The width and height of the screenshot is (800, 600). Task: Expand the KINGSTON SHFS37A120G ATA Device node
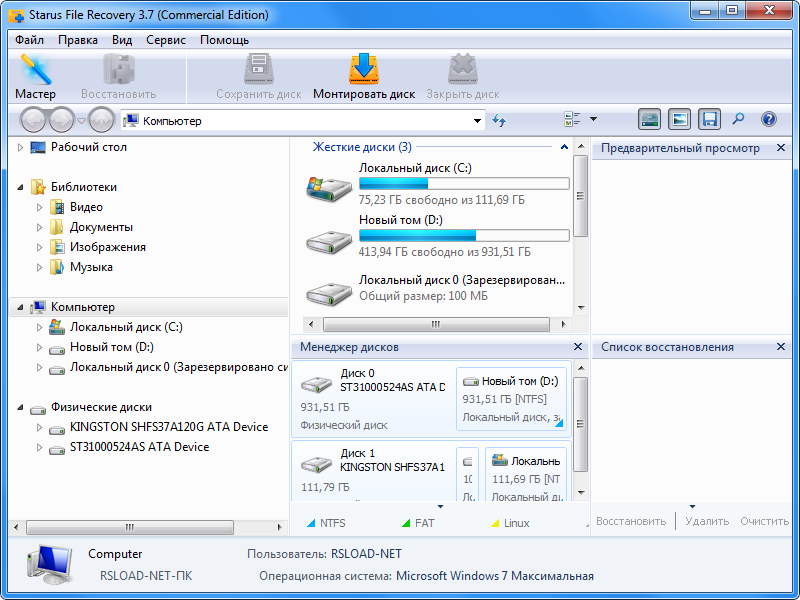click(x=39, y=427)
